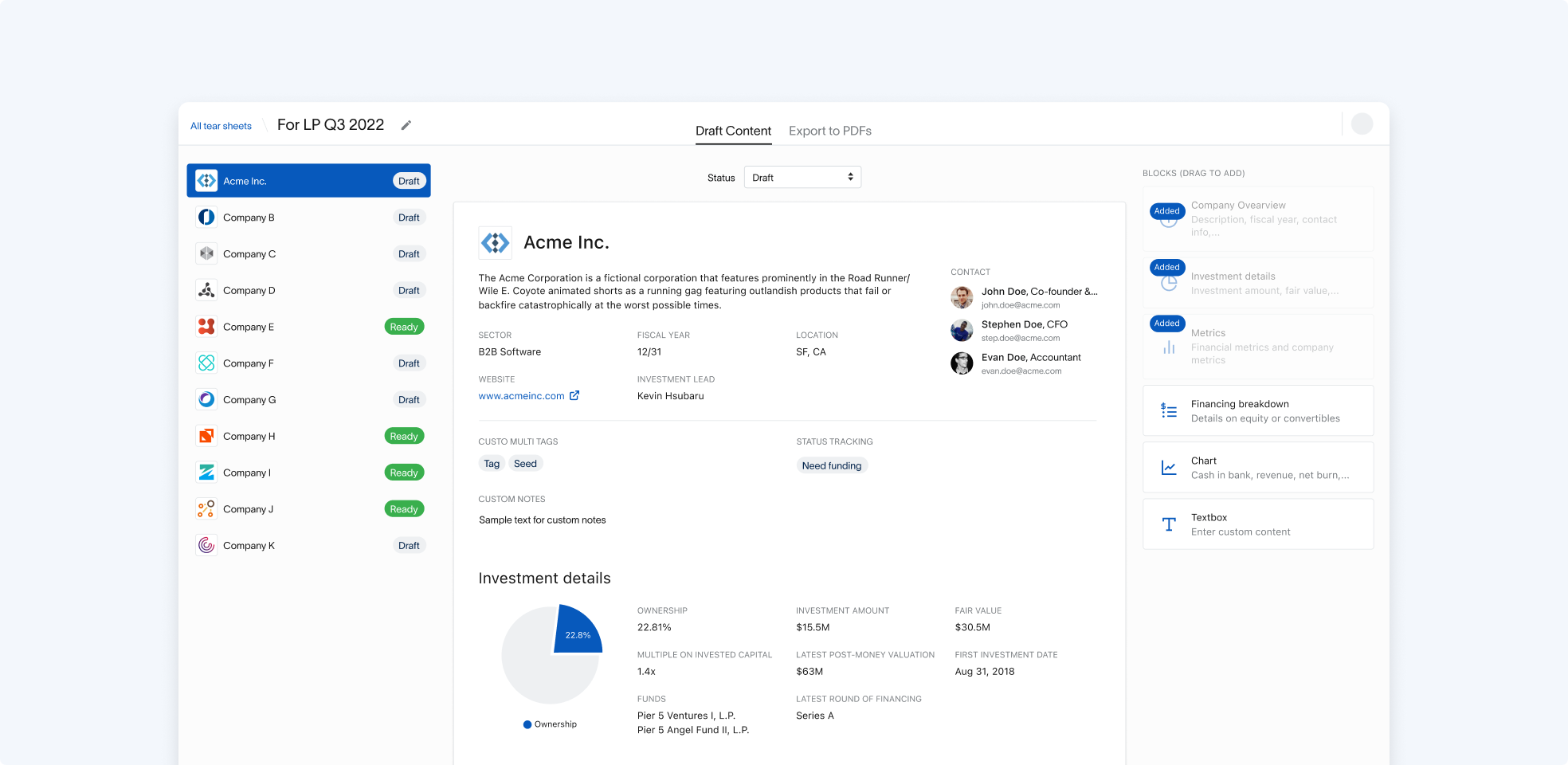Click the John Doe, Co-founder contact name
1568x765 pixels.
click(x=1040, y=292)
